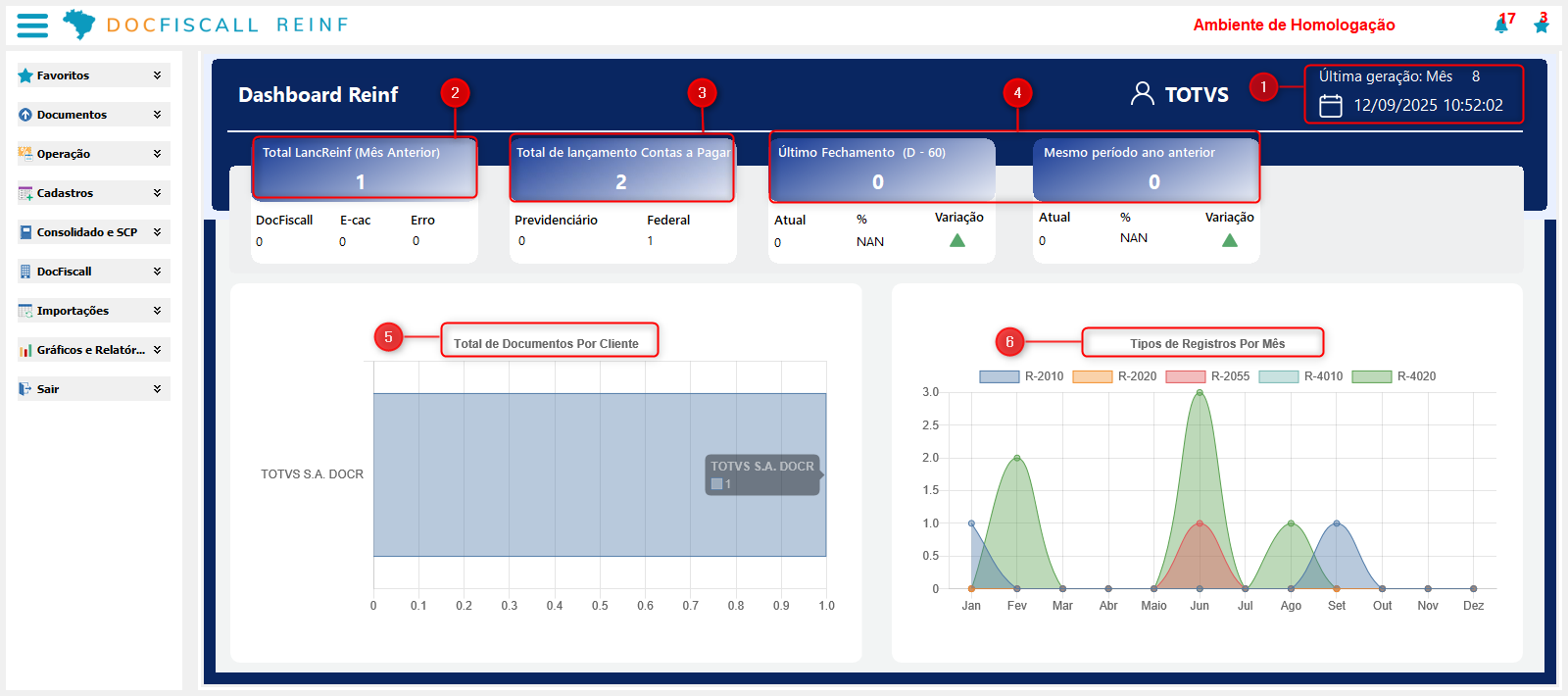Open the Operação menu item
Screen dimensions: 1568x696
94,154
